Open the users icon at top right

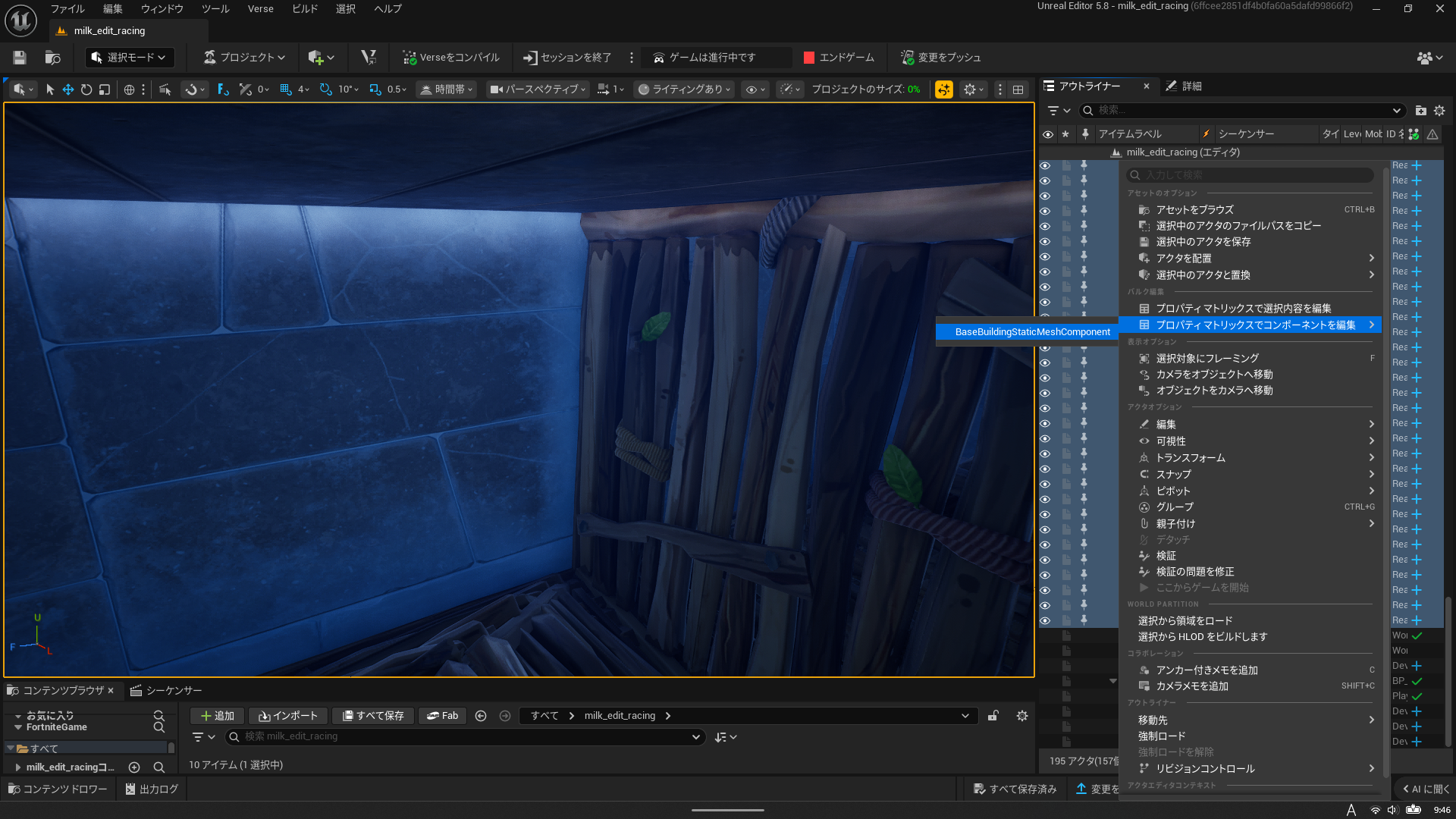pyautogui.click(x=1429, y=58)
